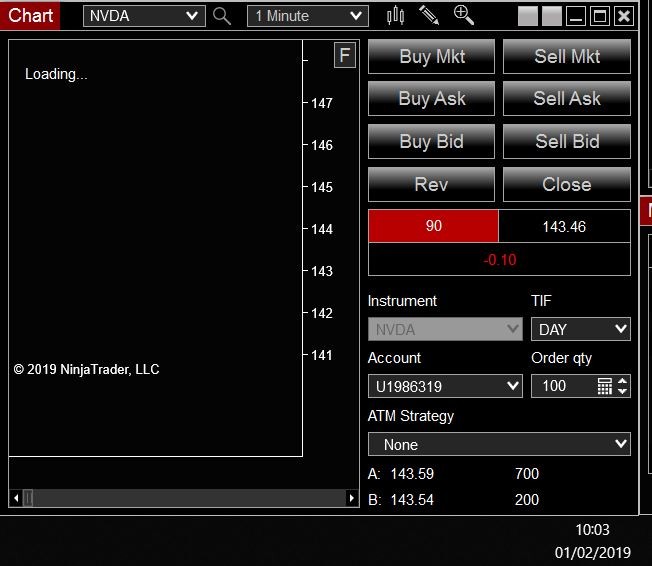The width and height of the screenshot is (652, 566).
Task: Click the -0.10 PnL display
Action: [499, 260]
